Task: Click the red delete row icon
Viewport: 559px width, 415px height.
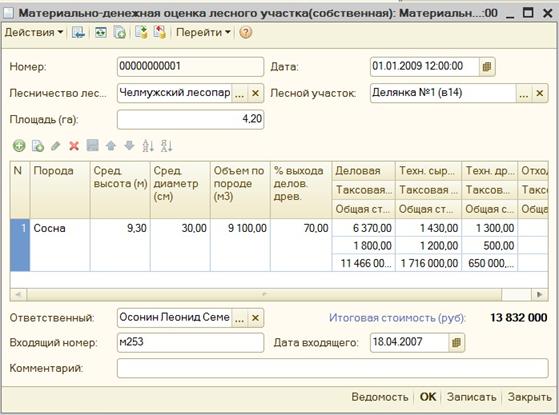Action: pos(74,146)
